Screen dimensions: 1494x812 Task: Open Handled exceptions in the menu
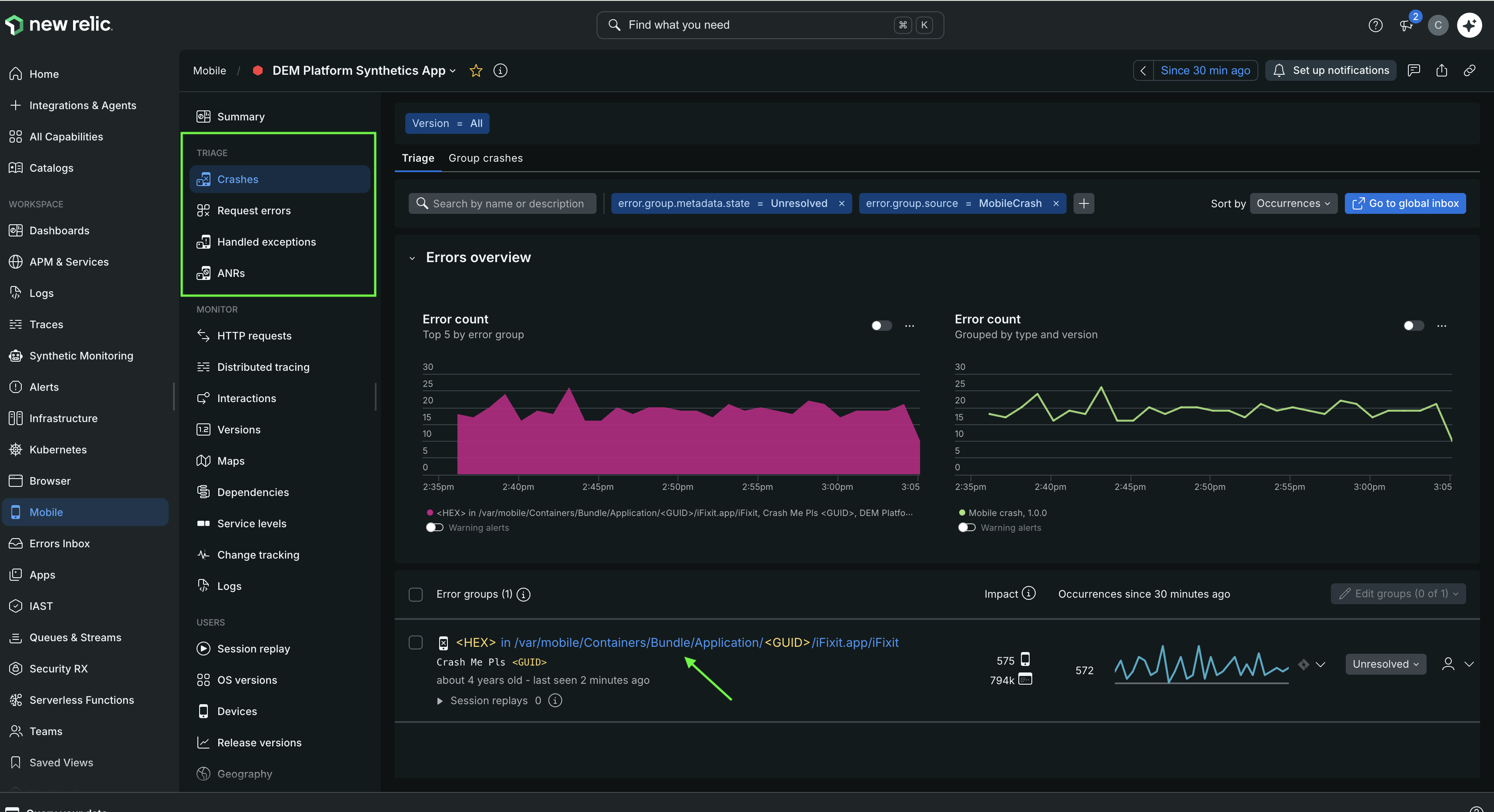(280, 243)
